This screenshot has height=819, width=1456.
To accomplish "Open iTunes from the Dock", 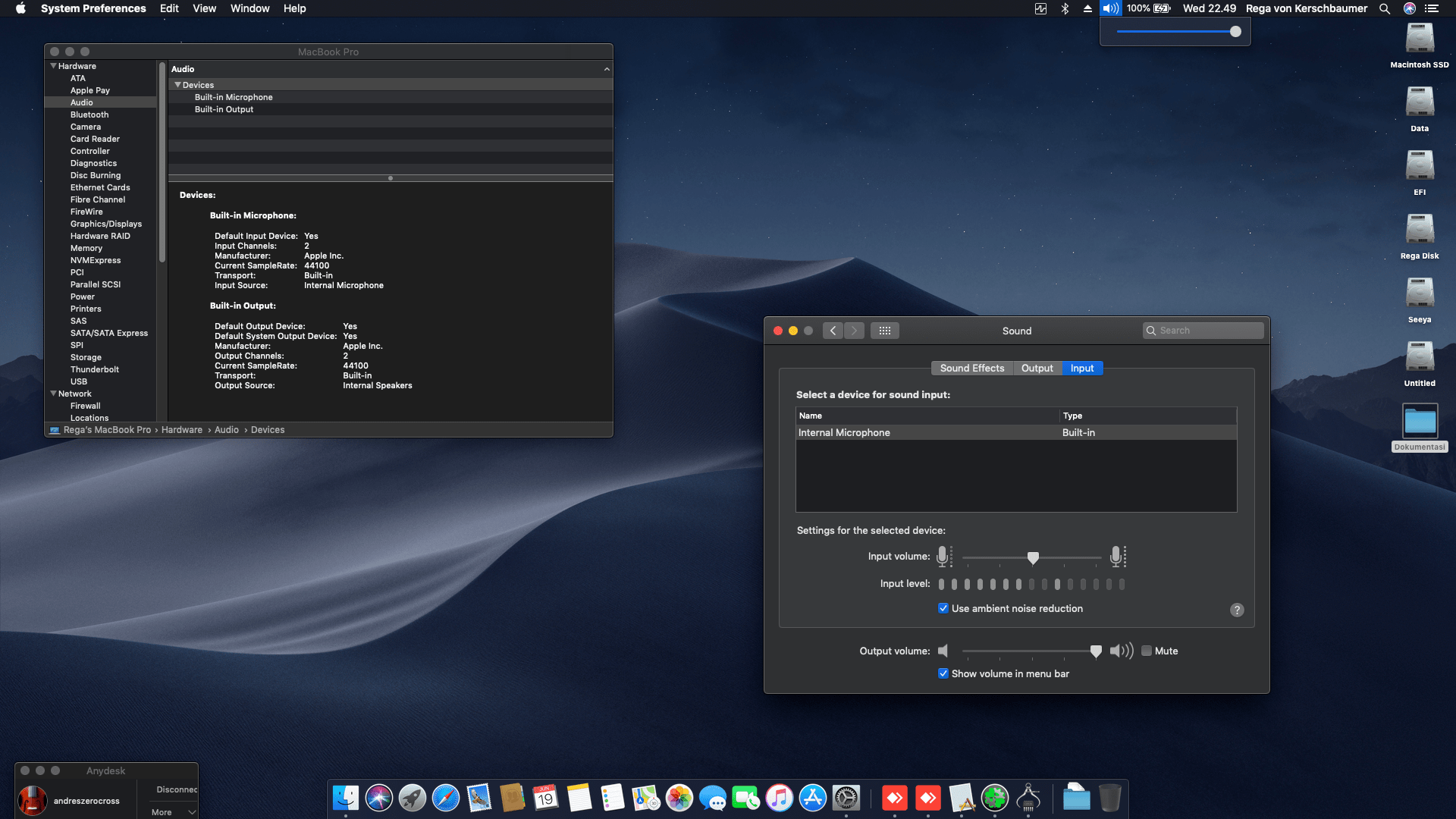I will click(x=778, y=798).
